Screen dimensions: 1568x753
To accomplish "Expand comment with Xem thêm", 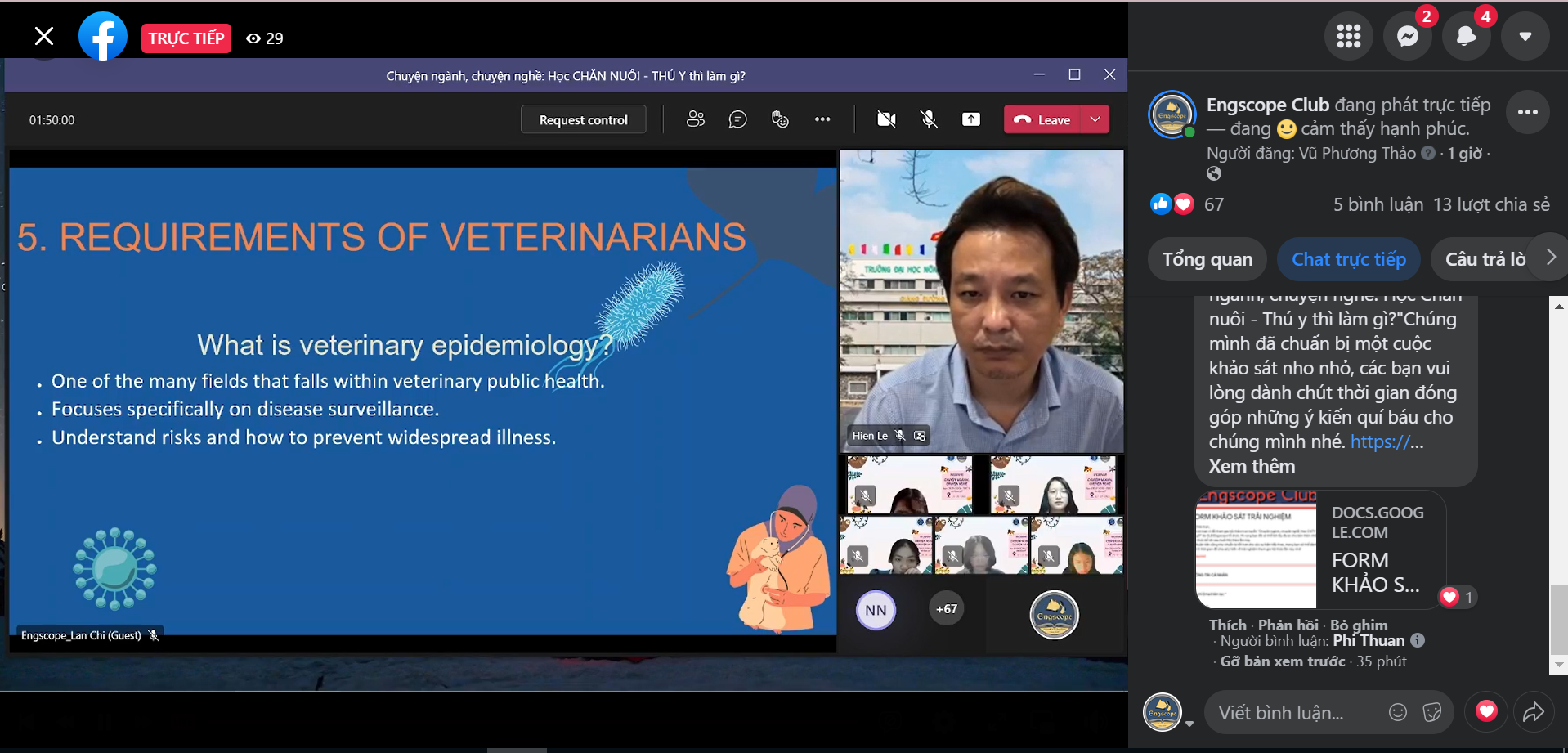I will point(1252,466).
